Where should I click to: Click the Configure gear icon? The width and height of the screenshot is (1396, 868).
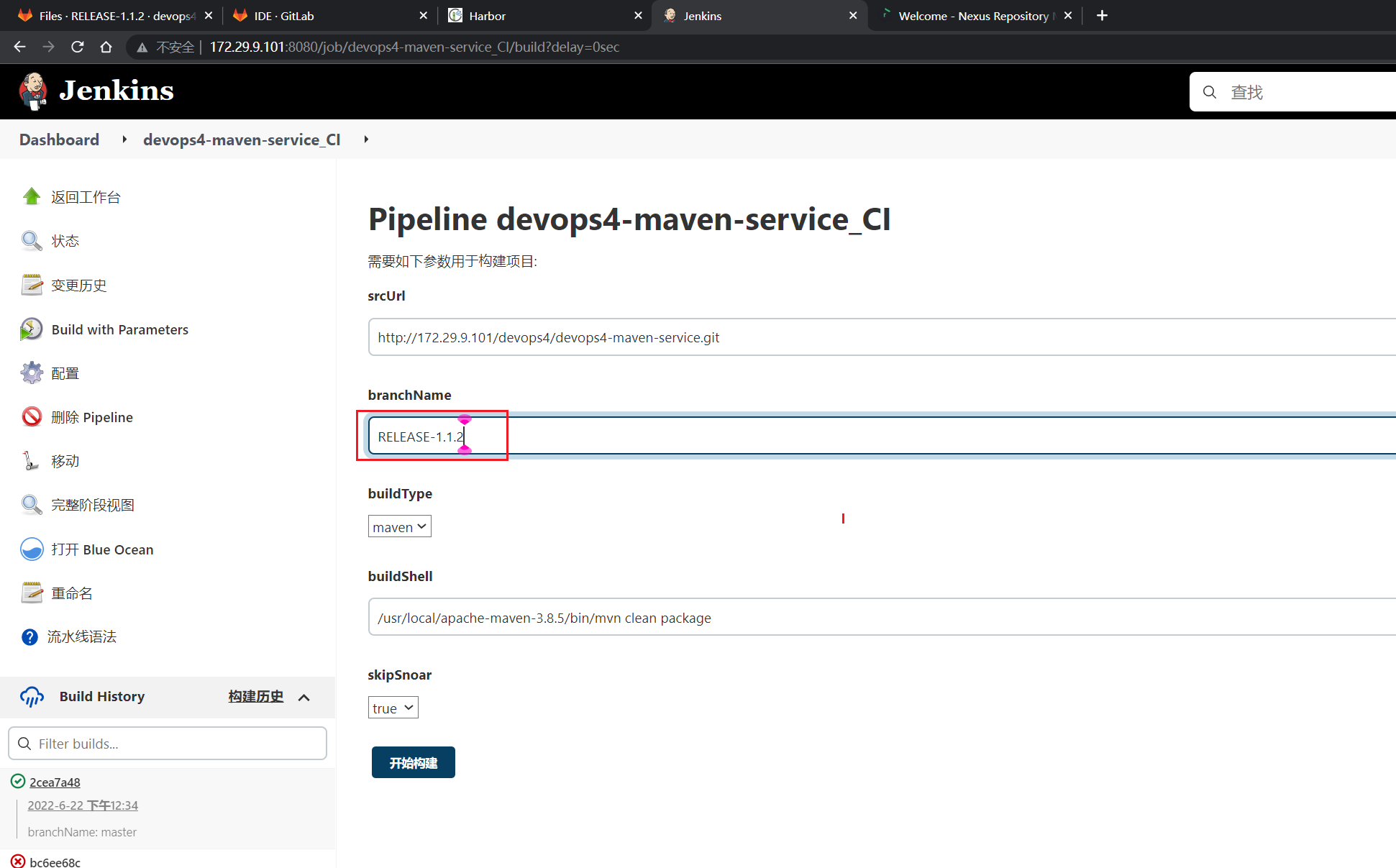click(32, 373)
